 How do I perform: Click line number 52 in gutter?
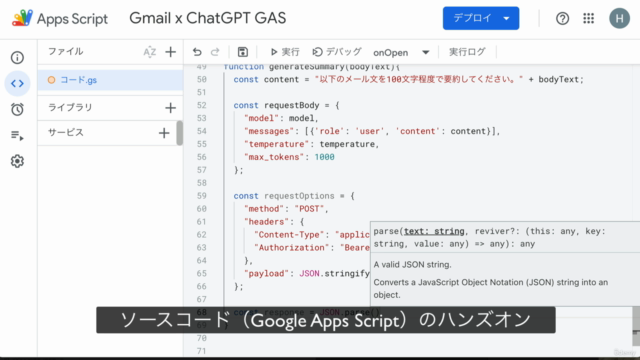(202, 105)
